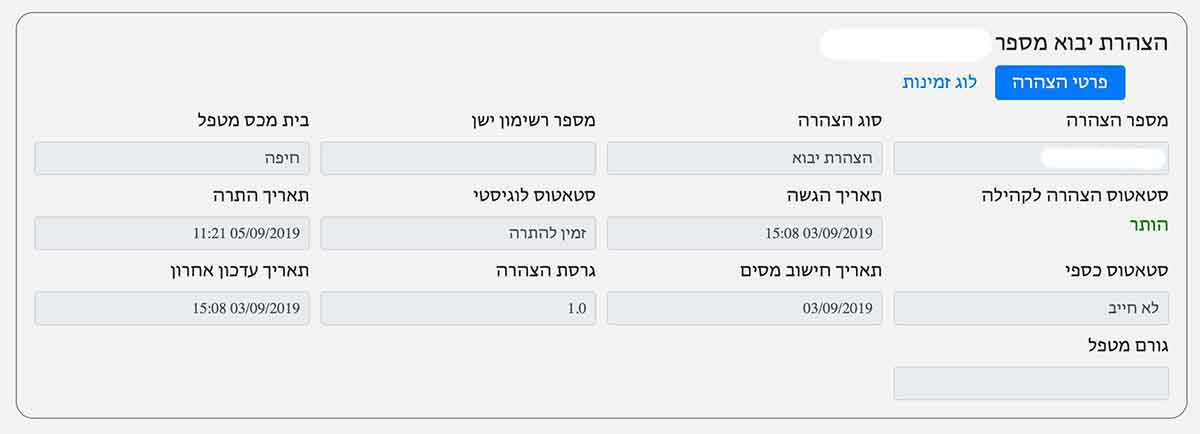
Task: Click the סטטוס לוגיסטי field
Action: point(458,233)
